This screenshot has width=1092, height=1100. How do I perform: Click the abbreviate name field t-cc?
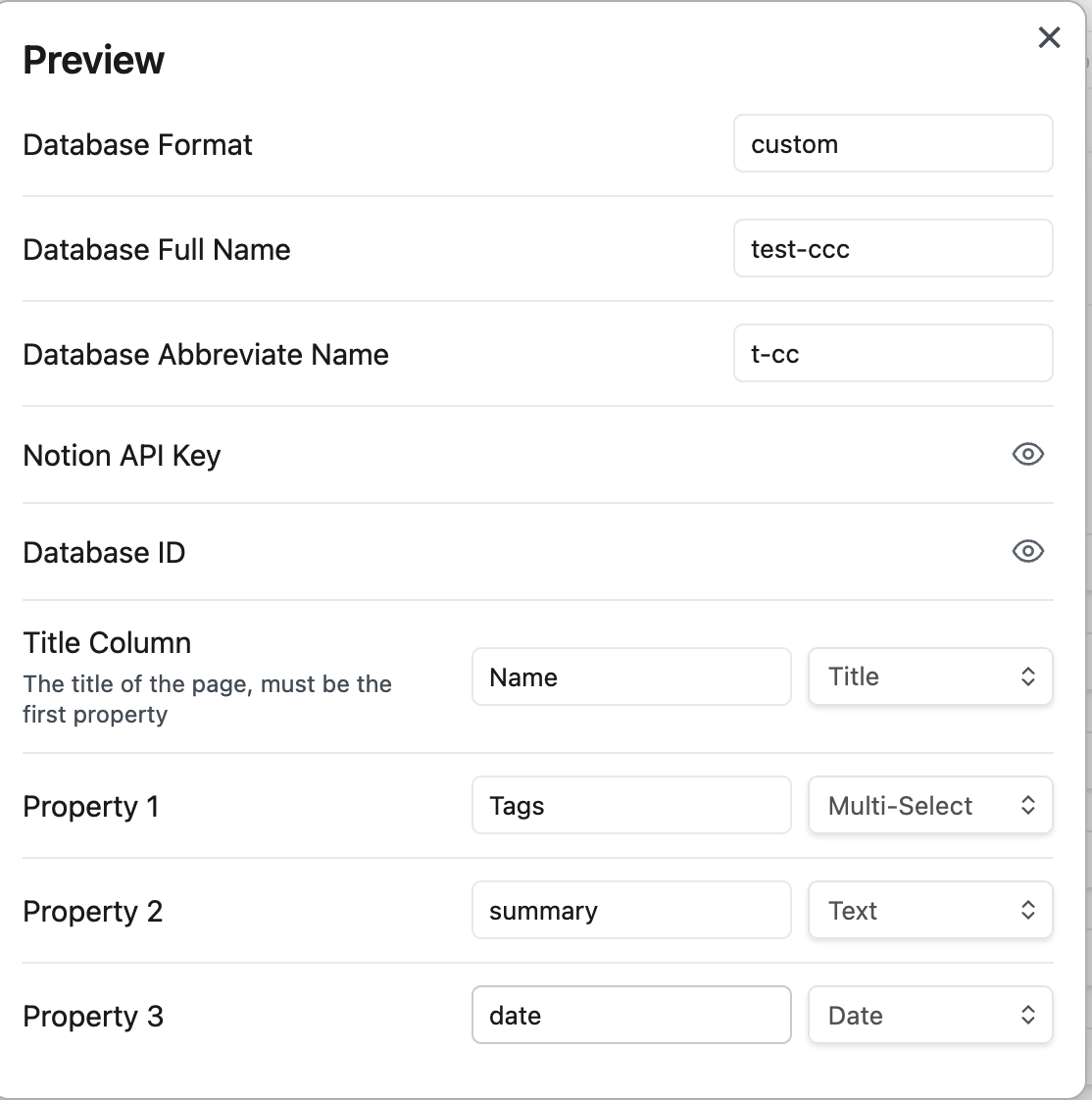(x=893, y=353)
